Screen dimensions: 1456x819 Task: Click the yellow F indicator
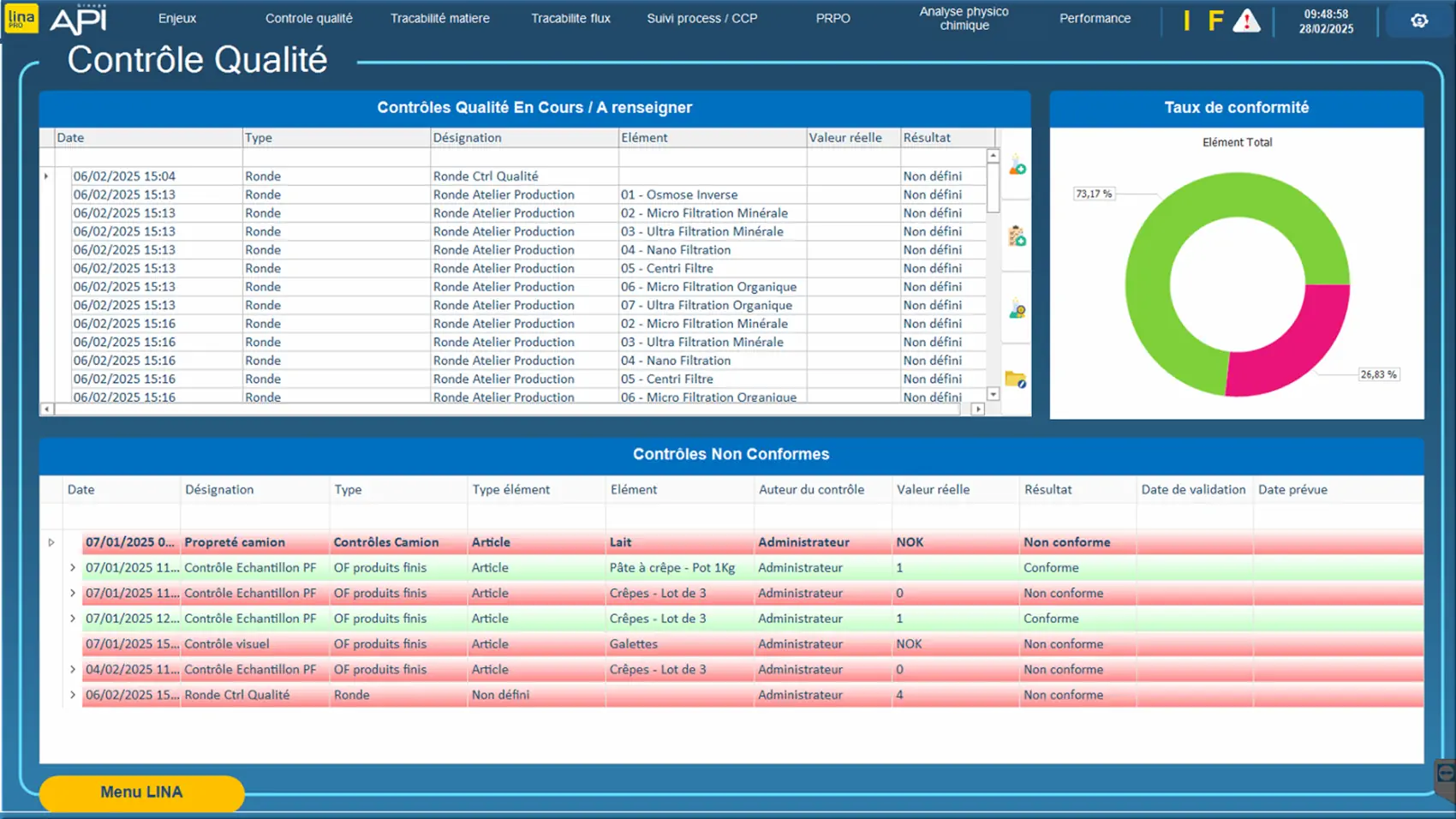click(x=1214, y=21)
